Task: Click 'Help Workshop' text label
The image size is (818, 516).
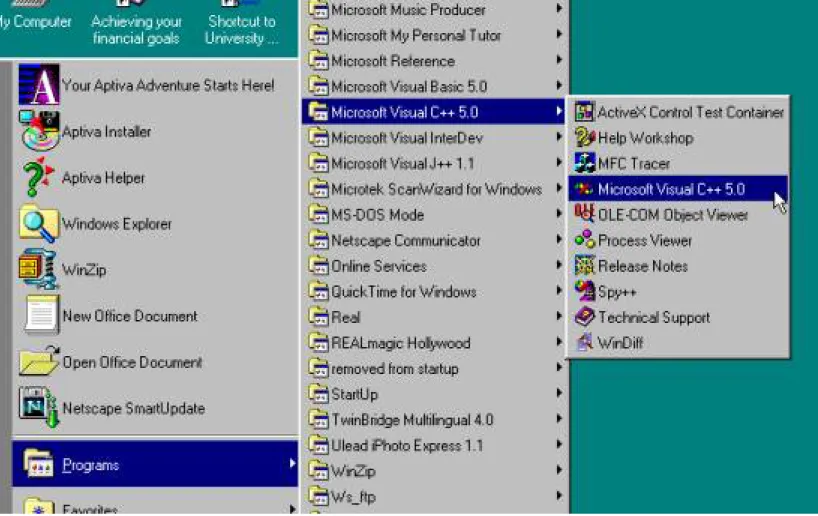Action: click(645, 138)
